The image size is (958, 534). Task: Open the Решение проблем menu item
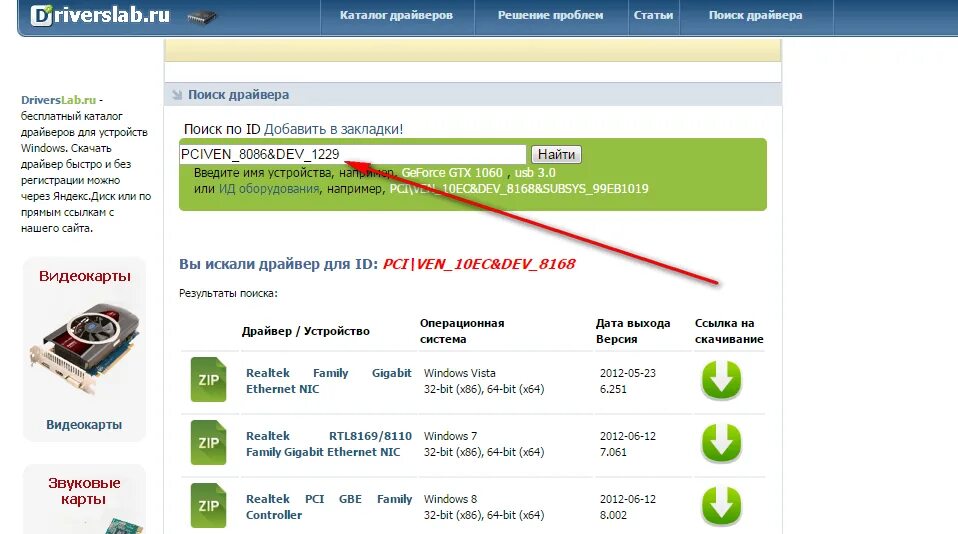[x=550, y=15]
